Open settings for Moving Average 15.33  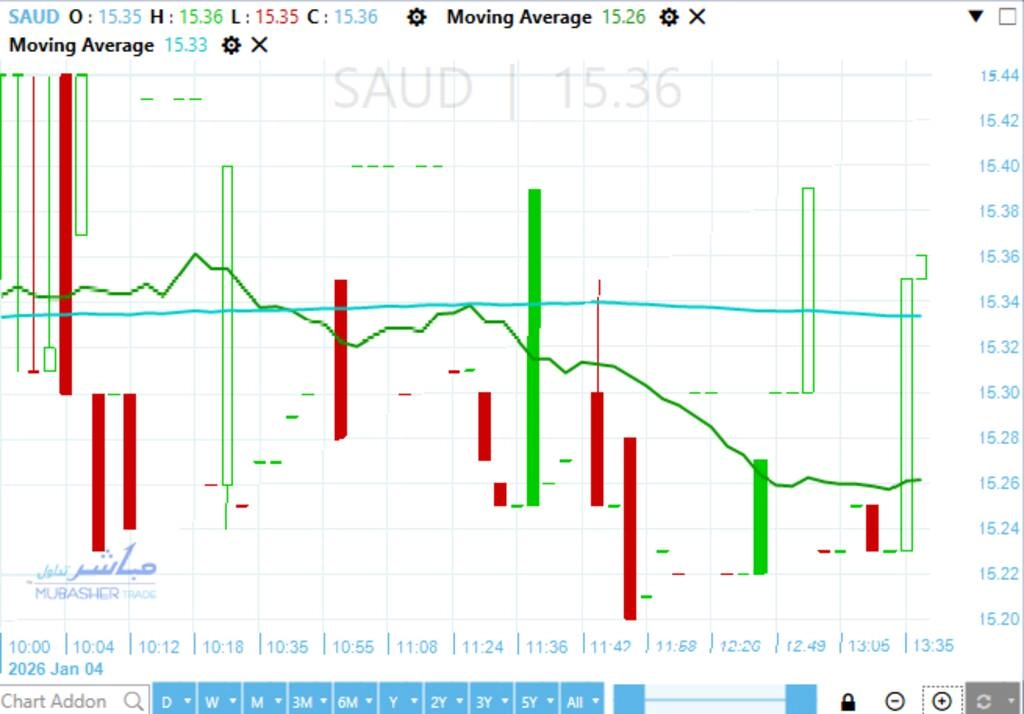[231, 45]
